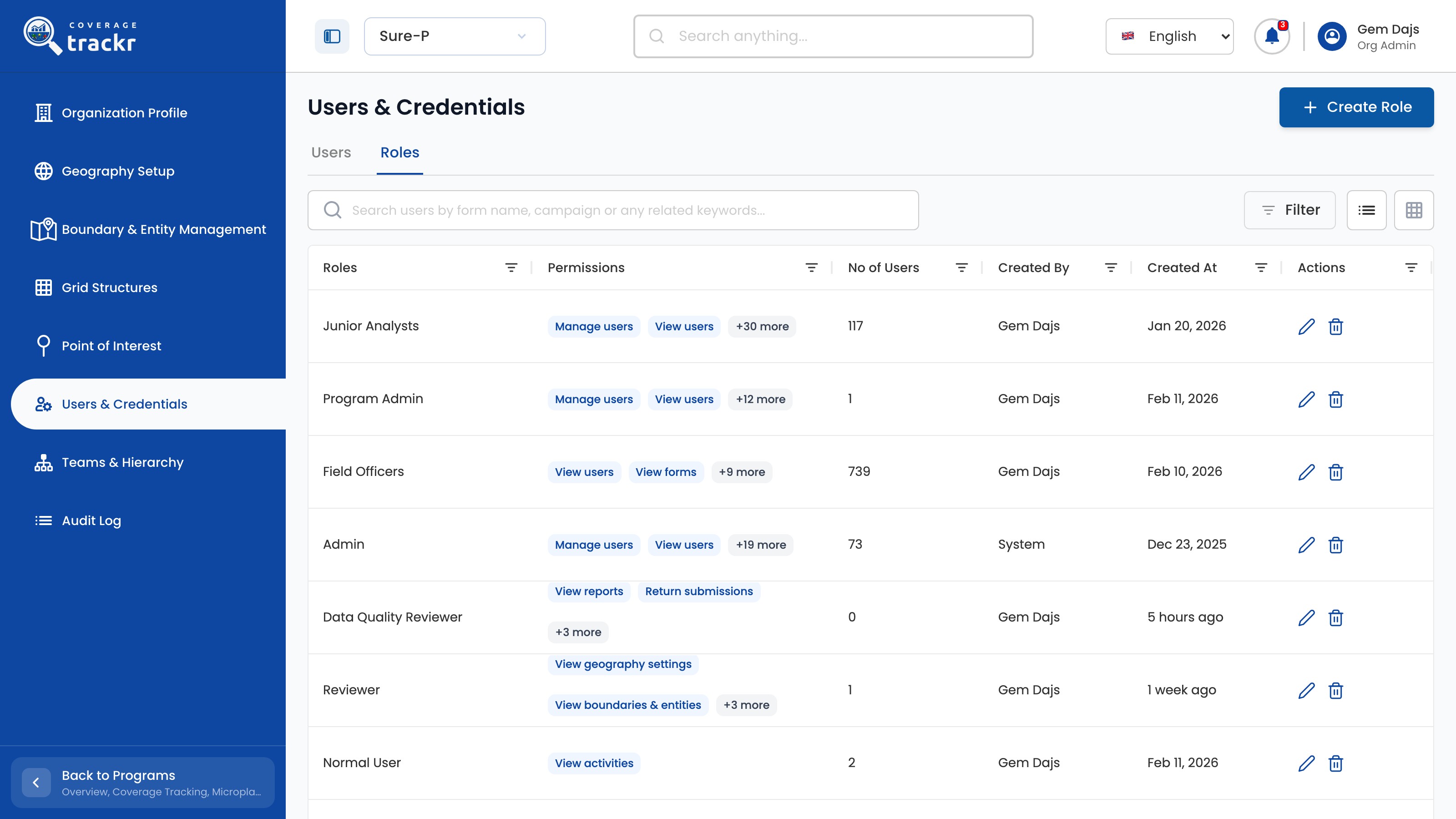This screenshot has width=1456, height=819.
Task: Delete the Program Admin role
Action: (1335, 399)
